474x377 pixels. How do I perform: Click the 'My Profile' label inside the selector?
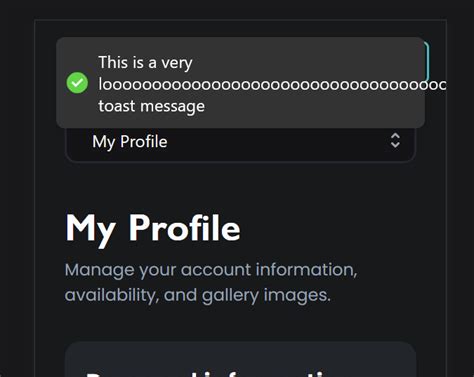coord(130,142)
